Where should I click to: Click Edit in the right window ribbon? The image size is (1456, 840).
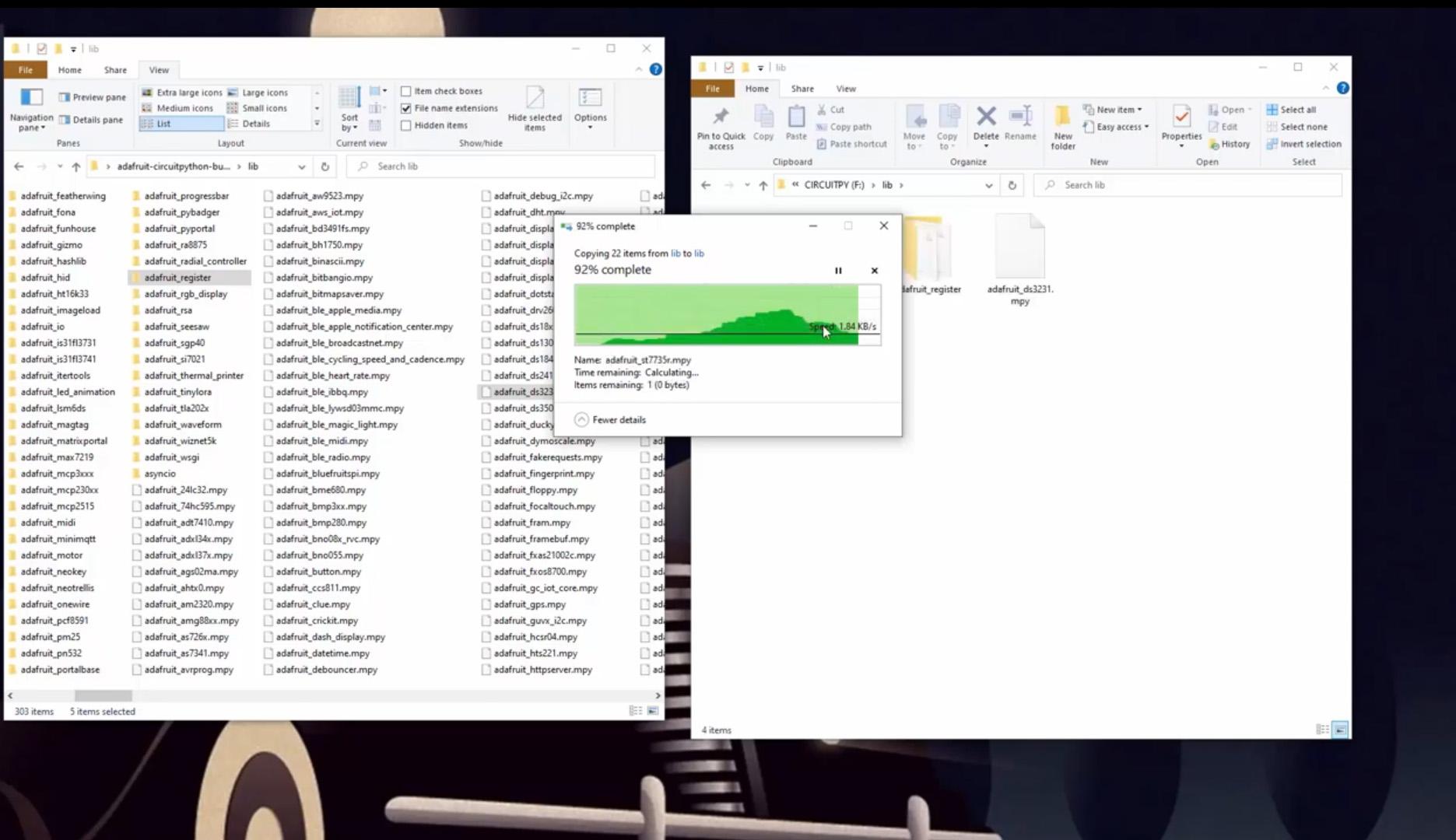click(x=1223, y=127)
